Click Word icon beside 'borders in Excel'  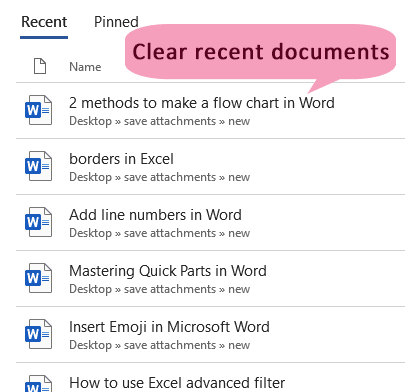[x=38, y=166]
